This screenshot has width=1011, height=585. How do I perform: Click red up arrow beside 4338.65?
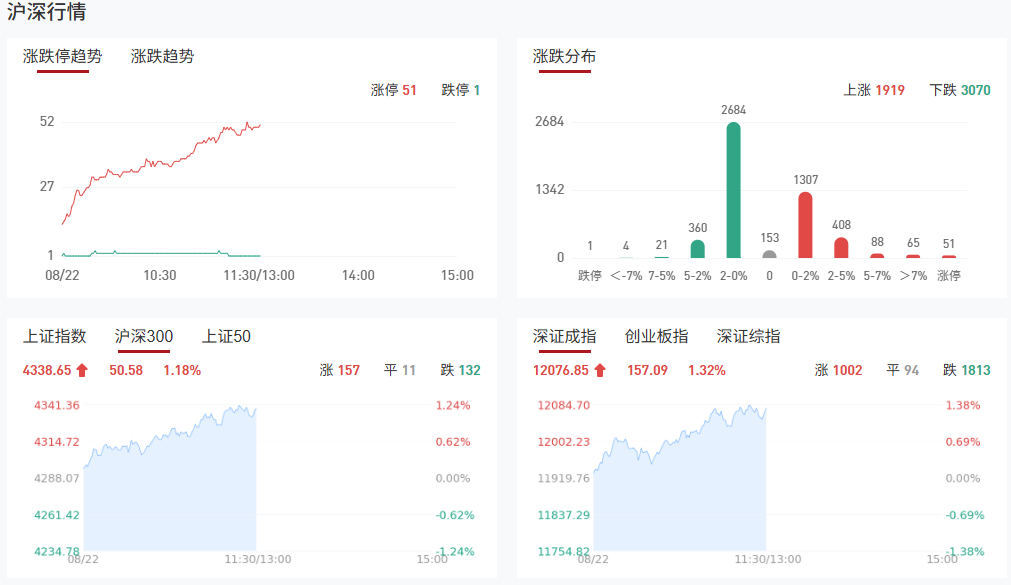[82, 371]
